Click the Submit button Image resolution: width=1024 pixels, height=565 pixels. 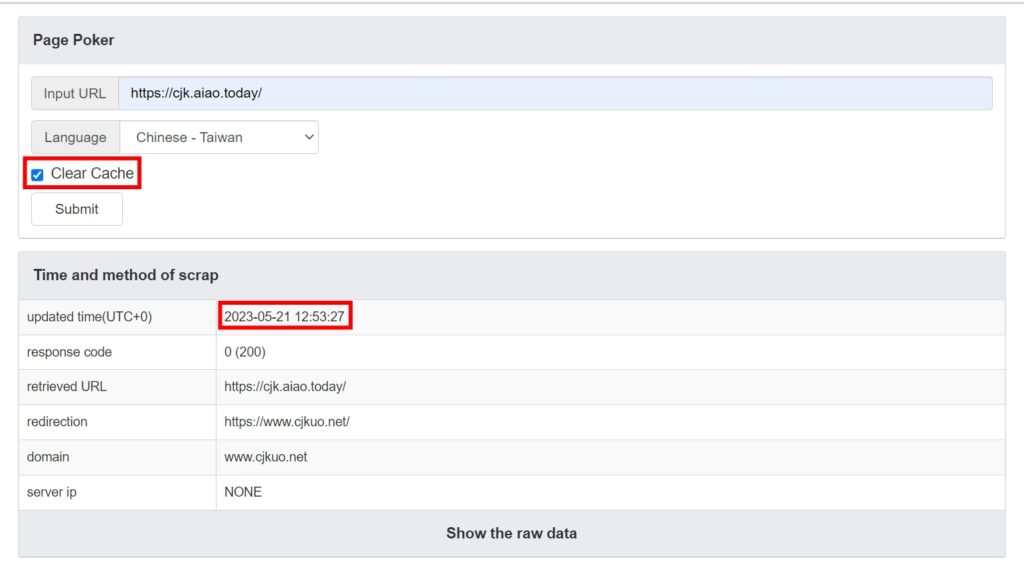pos(76,209)
